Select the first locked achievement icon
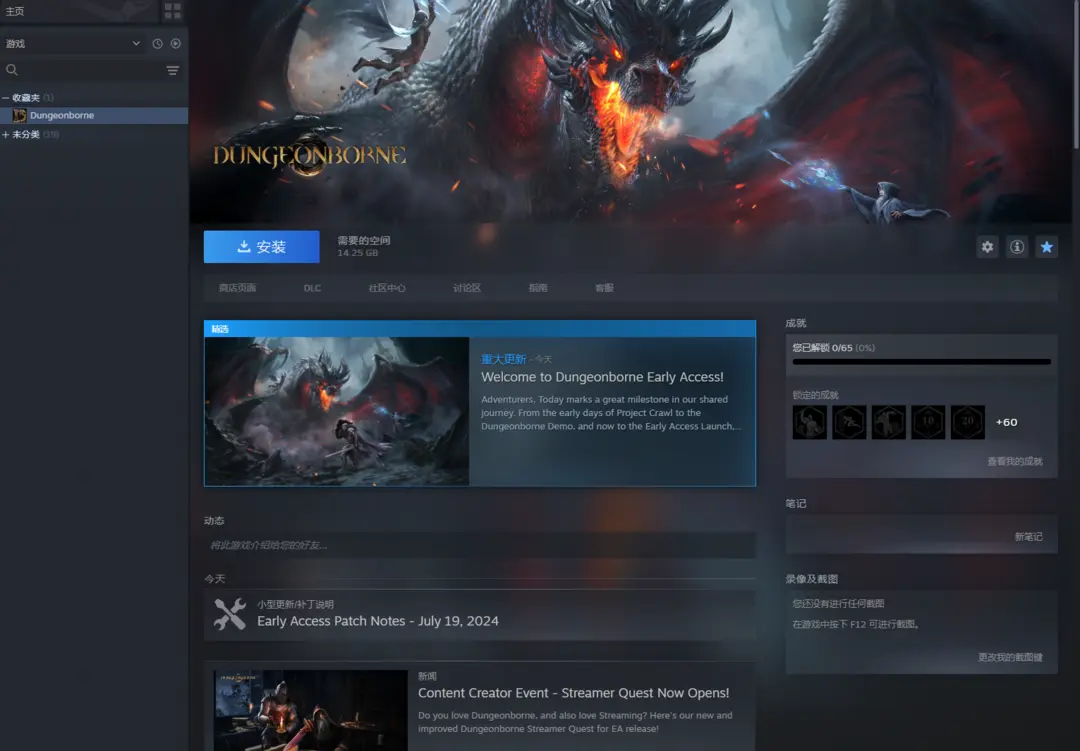The height and width of the screenshot is (751, 1080). click(x=810, y=422)
